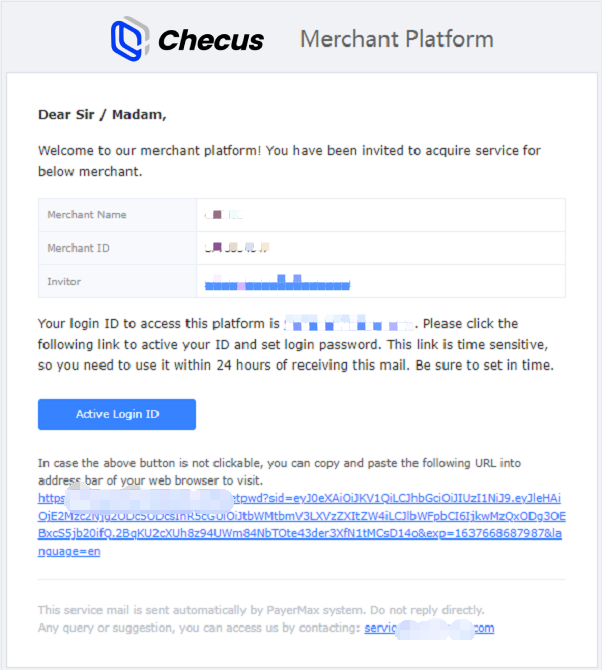Click the Merchant ID label cell

[x=78, y=248]
